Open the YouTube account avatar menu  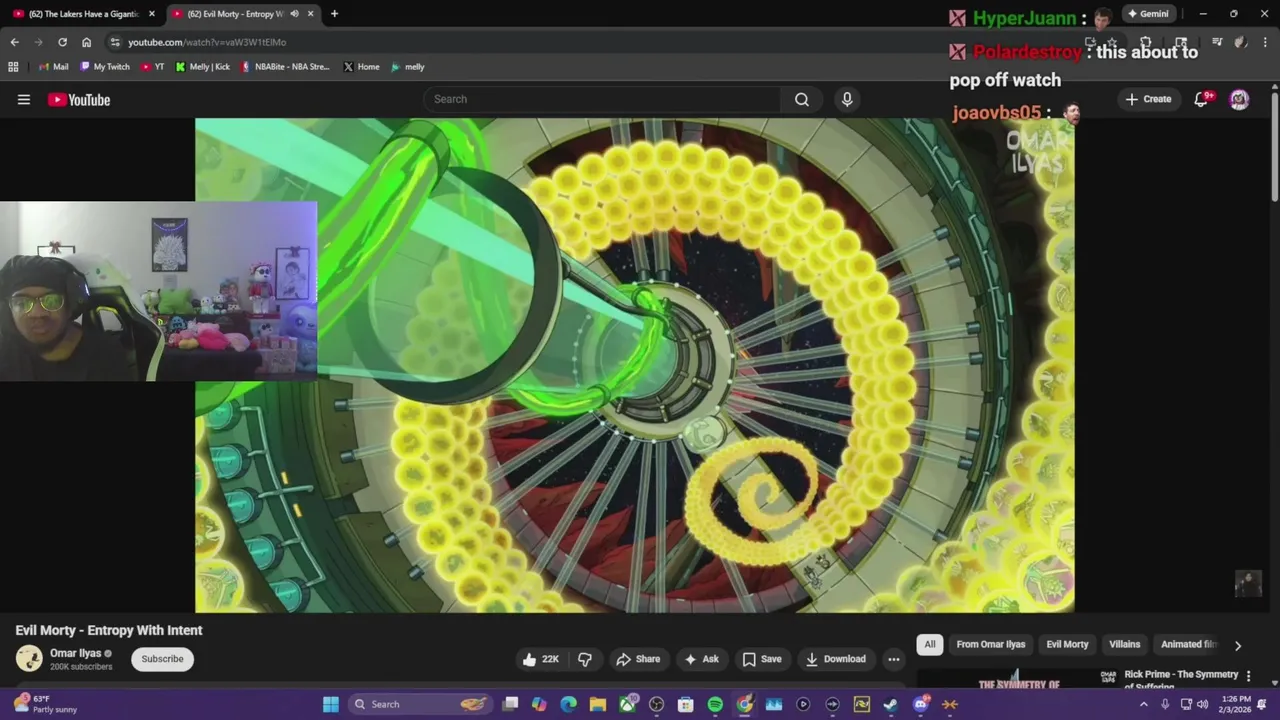pos(1239,99)
